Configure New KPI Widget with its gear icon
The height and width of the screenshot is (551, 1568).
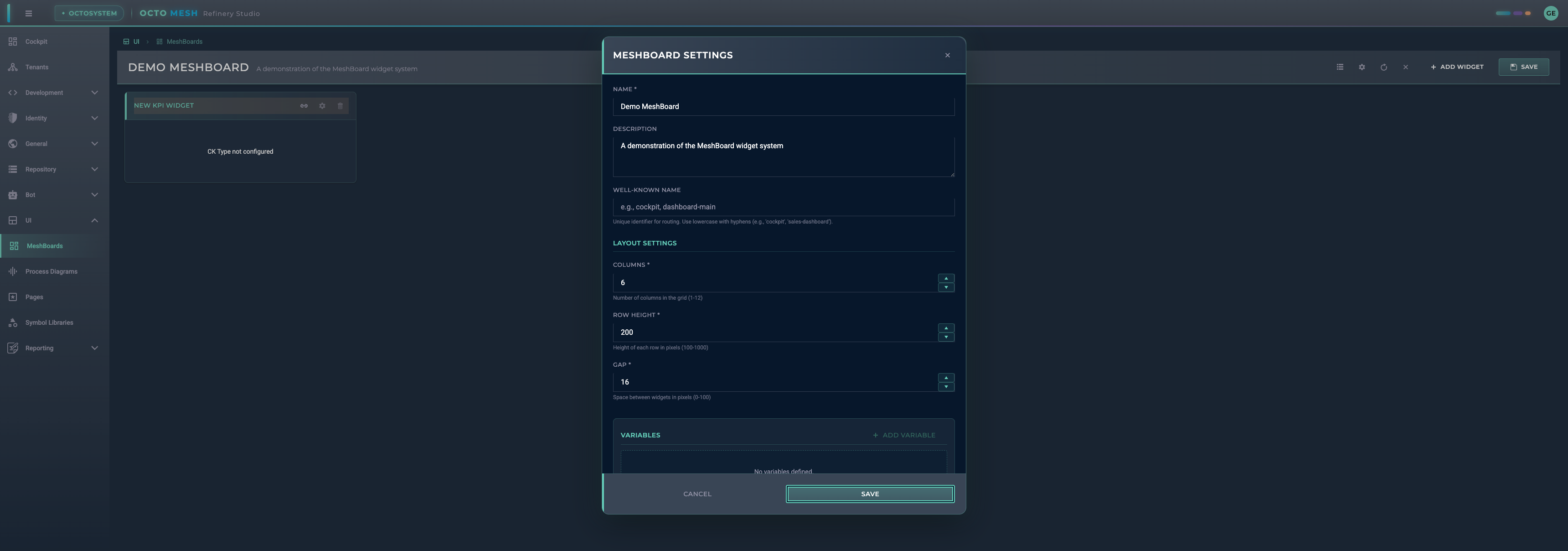pos(322,105)
